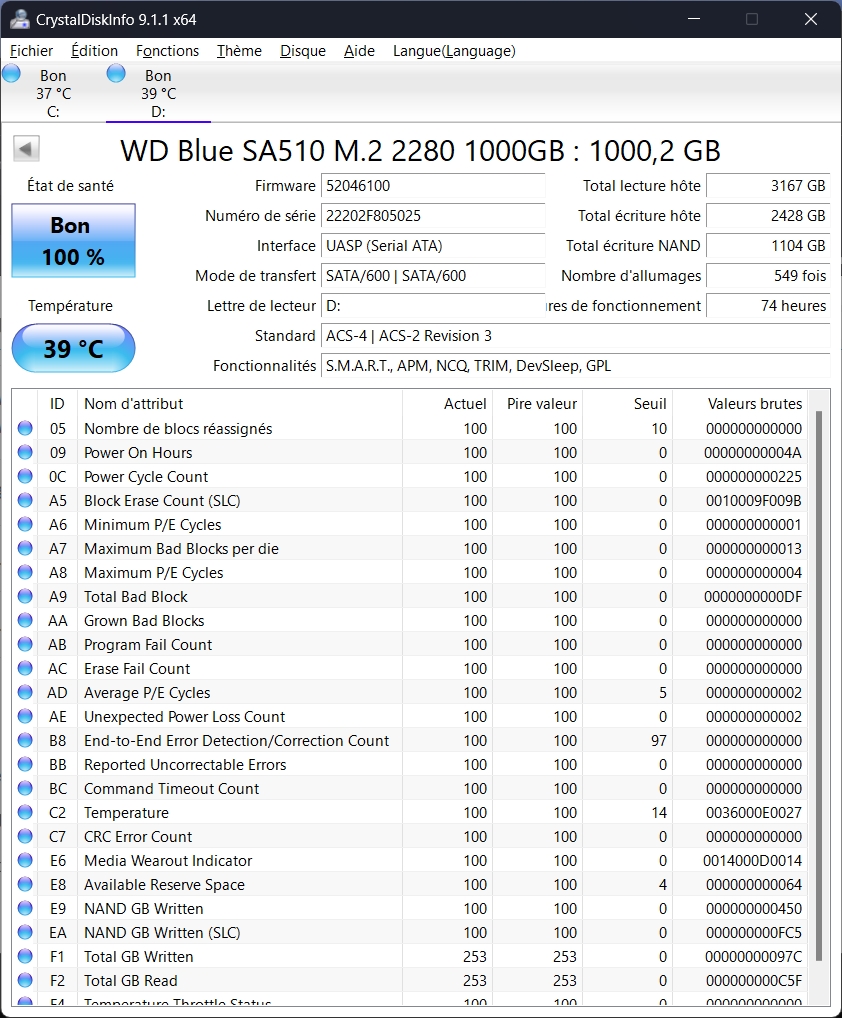Click status orb of Command Timeout Count row
This screenshot has height=1018, width=842.
point(25,789)
